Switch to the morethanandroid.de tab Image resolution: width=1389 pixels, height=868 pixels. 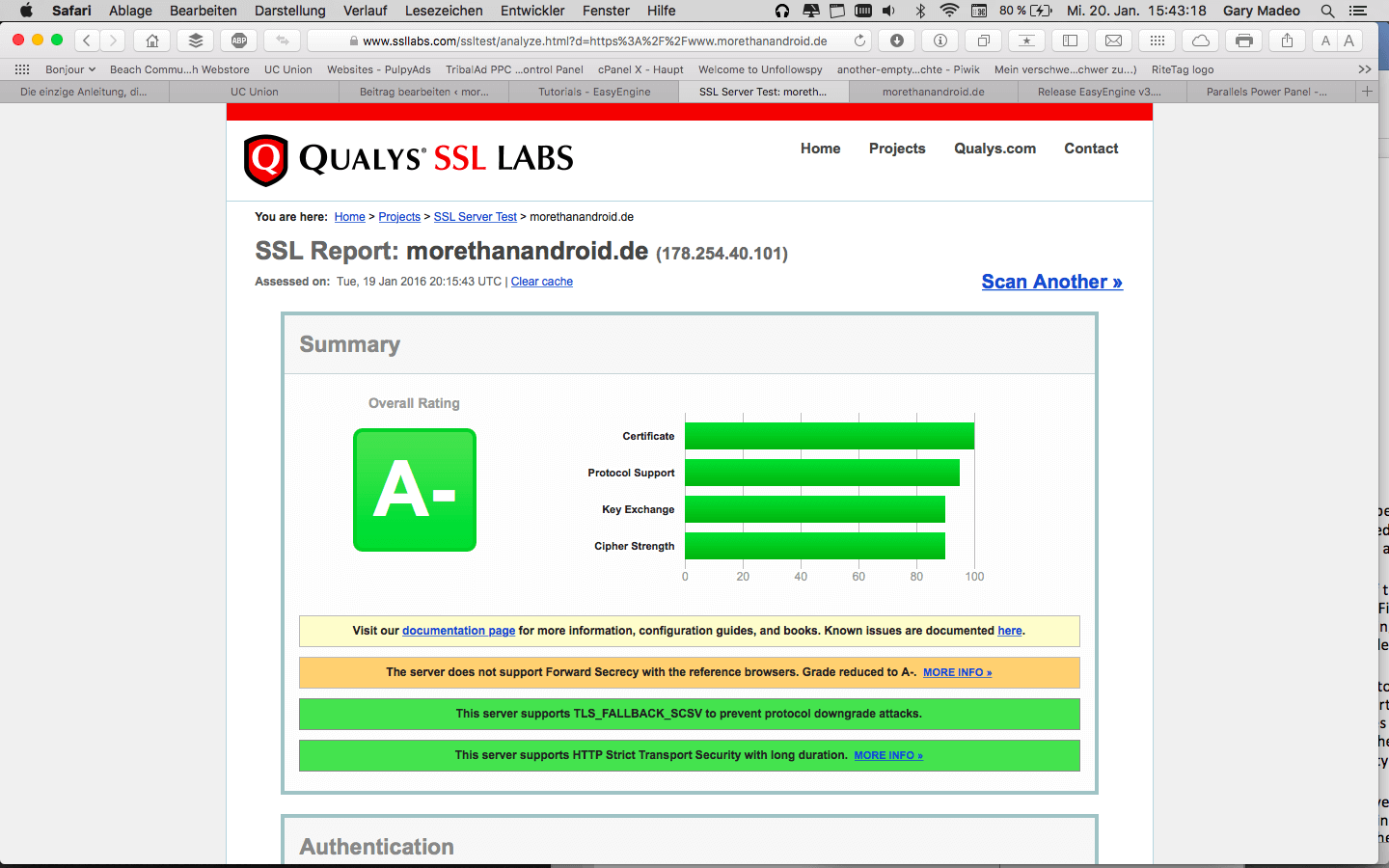pos(934,92)
